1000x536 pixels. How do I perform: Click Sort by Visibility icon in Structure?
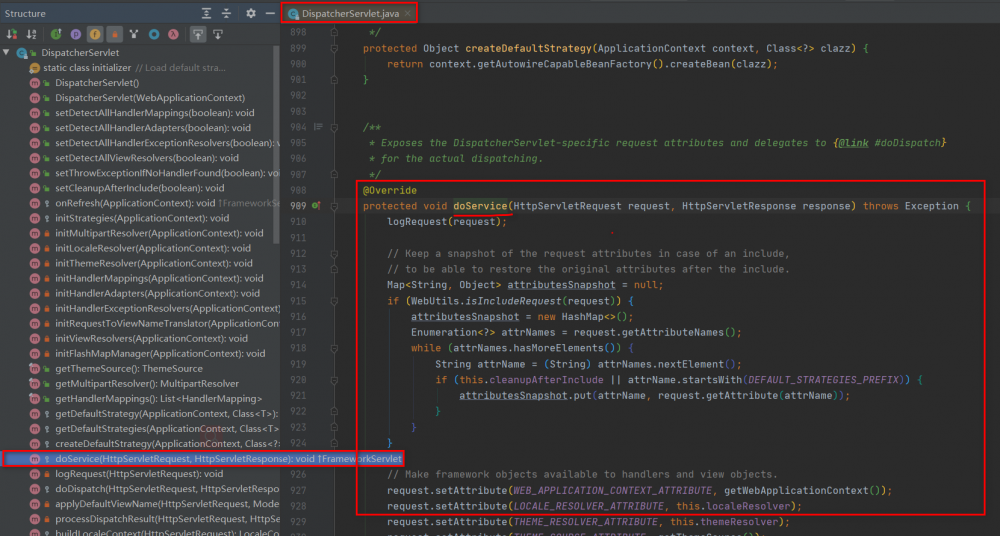coord(12,34)
